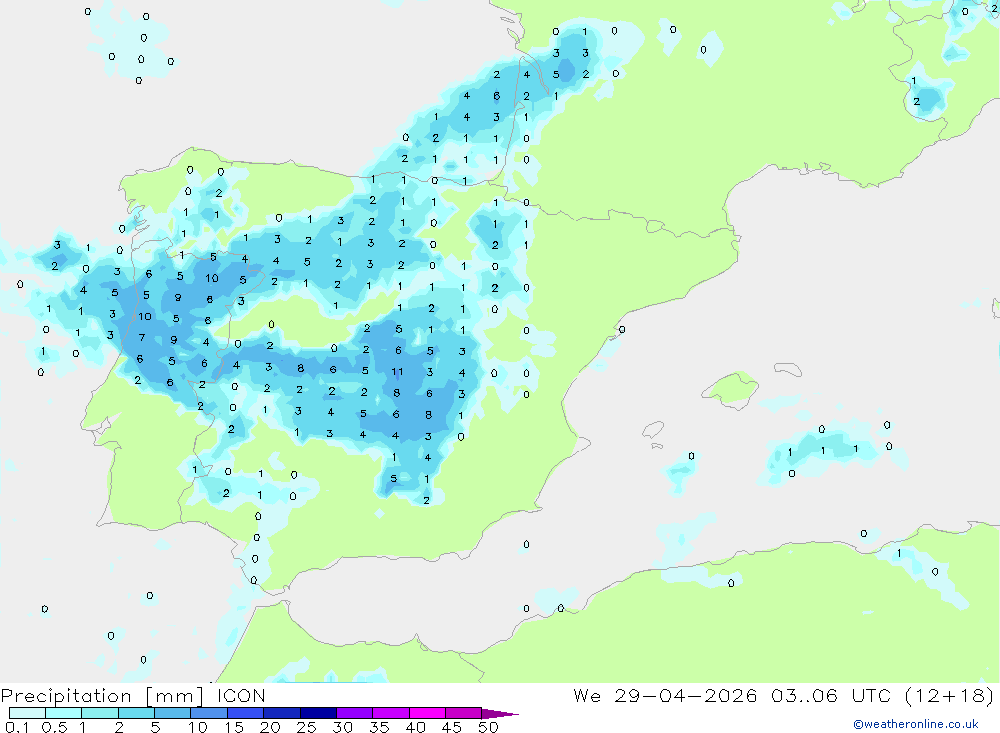
Task: Click the 03..06 UTC time text
Action: tap(830, 695)
